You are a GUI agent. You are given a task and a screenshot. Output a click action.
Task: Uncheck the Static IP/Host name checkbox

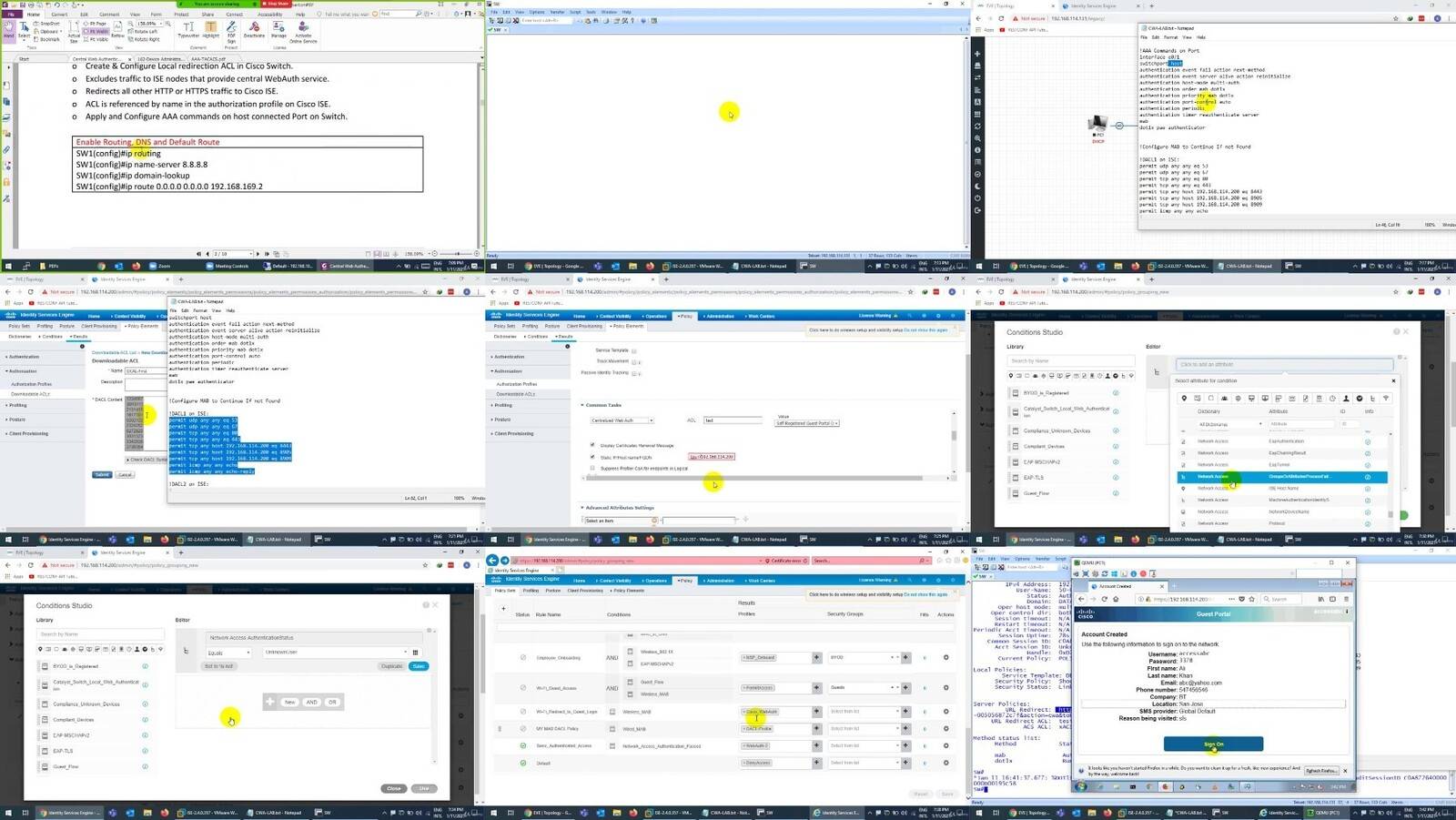[x=593, y=457]
